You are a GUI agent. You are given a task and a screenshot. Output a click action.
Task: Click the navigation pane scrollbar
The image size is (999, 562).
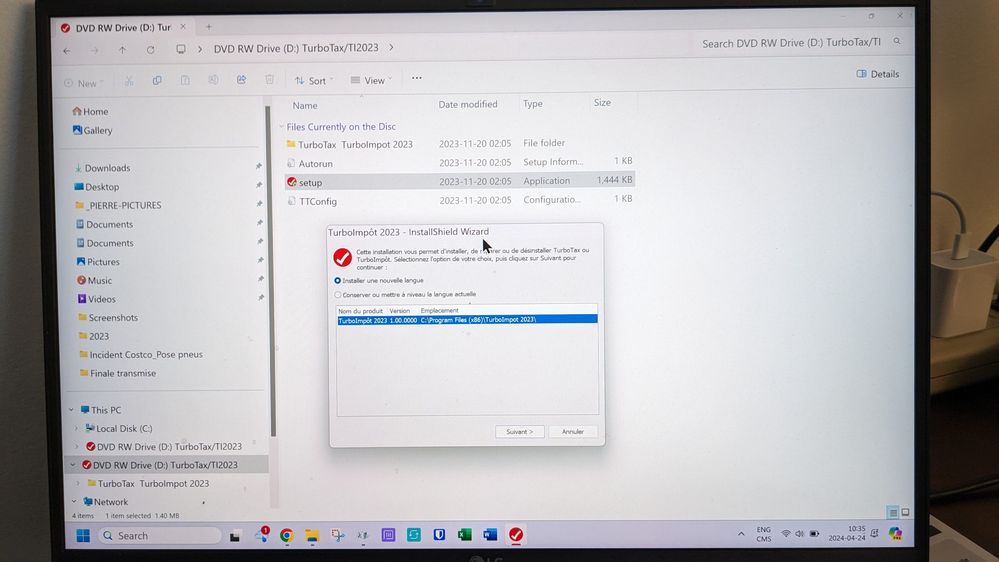273,271
